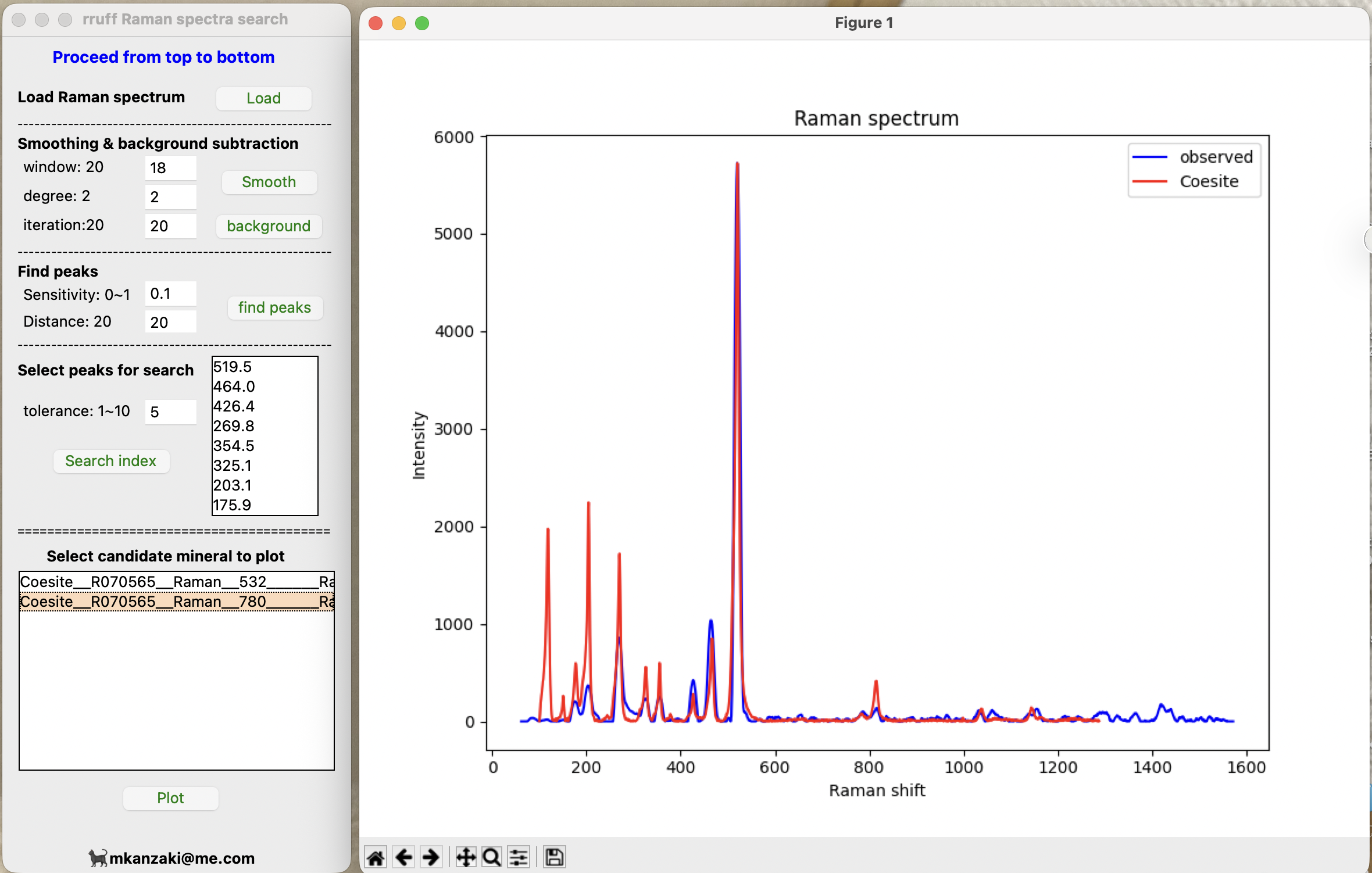Click the background subtraction button
The width and height of the screenshot is (1372, 873).
pyautogui.click(x=269, y=226)
